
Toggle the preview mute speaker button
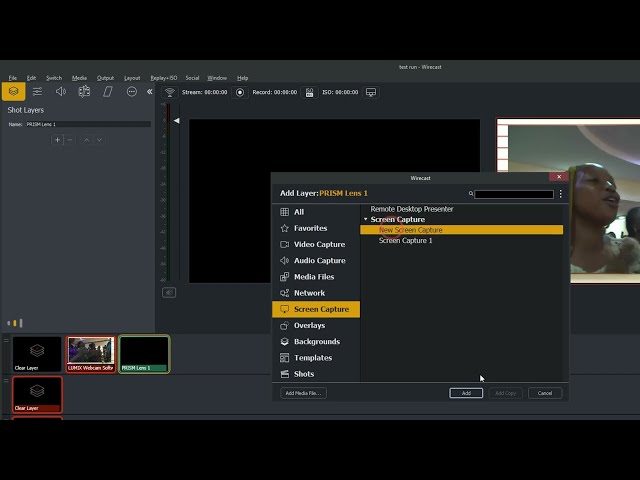pos(169,292)
